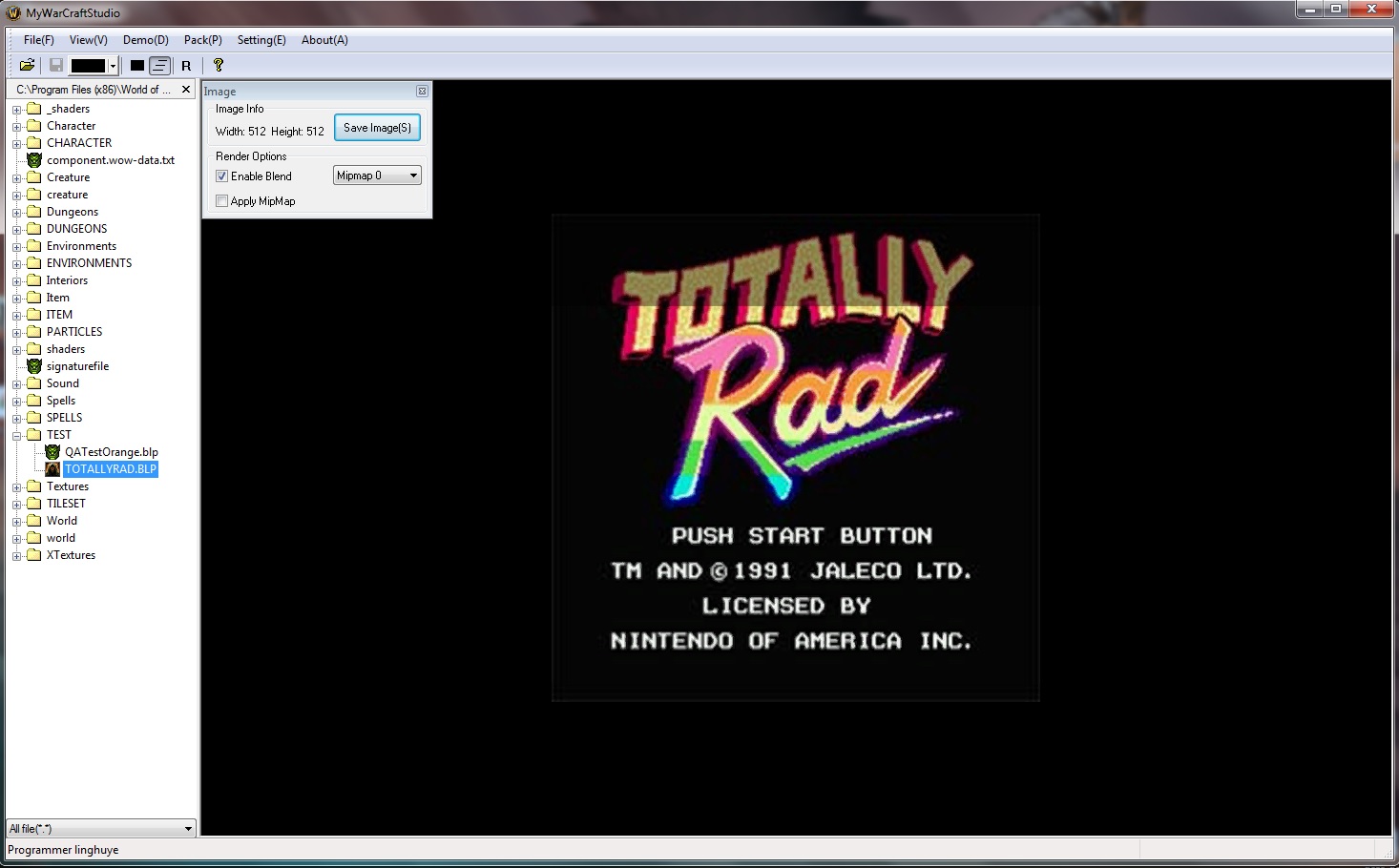Click the black background color swatch

(88, 65)
